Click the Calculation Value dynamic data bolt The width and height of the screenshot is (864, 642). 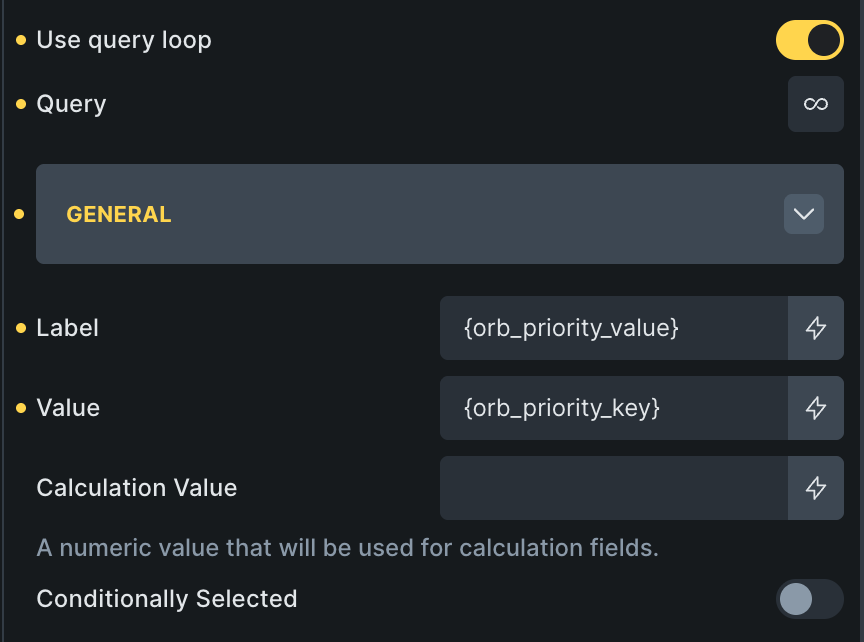click(815, 488)
